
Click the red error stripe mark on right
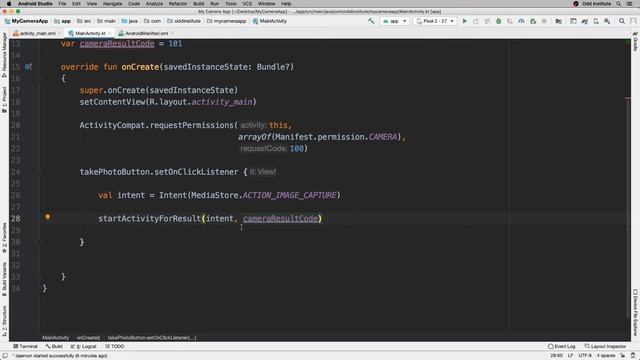(628, 98)
